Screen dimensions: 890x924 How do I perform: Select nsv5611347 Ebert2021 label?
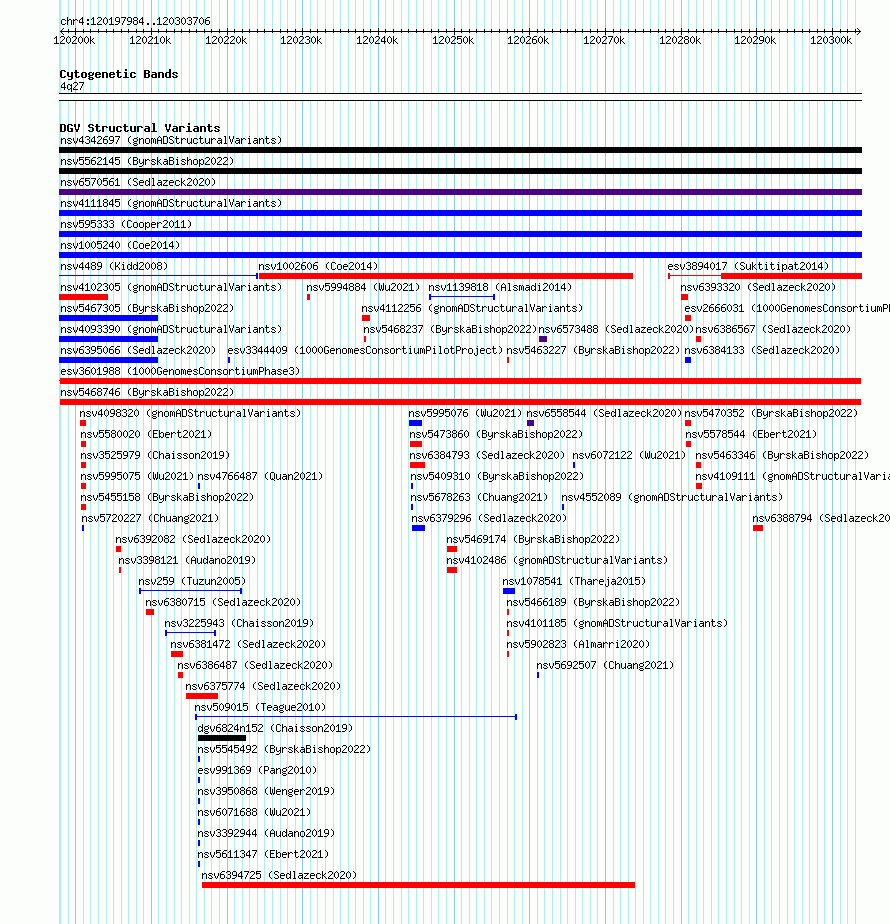tap(263, 854)
